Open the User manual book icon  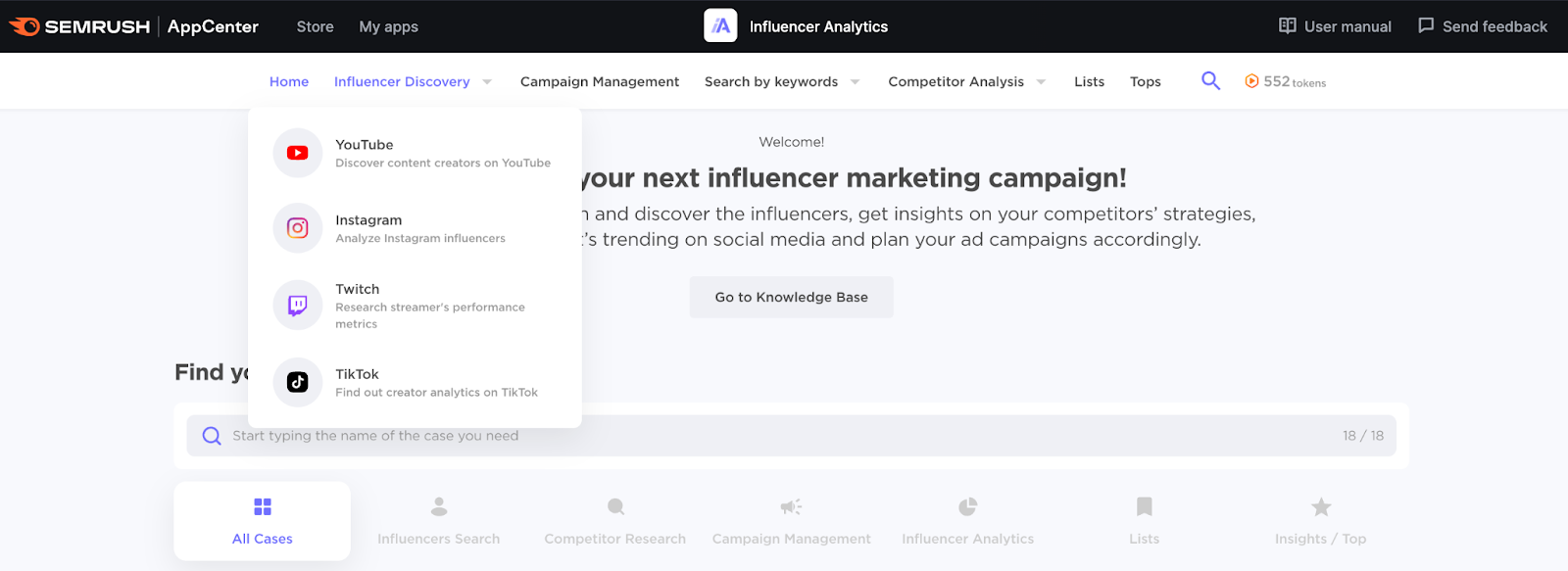(1288, 26)
